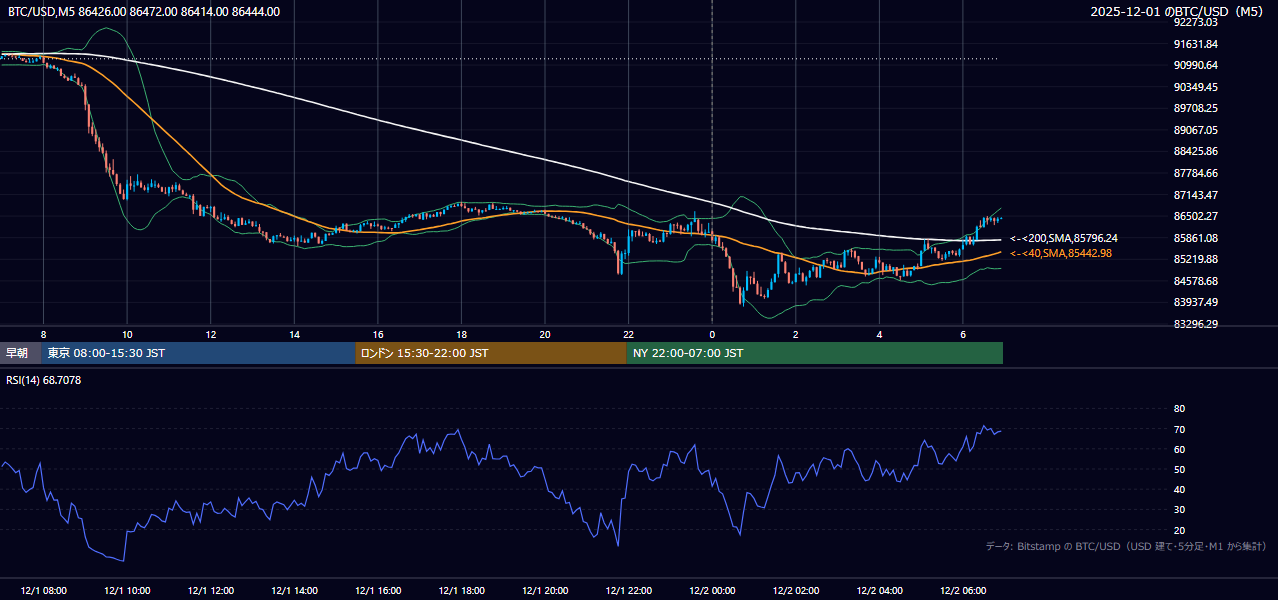The width and height of the screenshot is (1278, 600).
Task: Click price axis value 88425.86
Action: (x=1195, y=152)
